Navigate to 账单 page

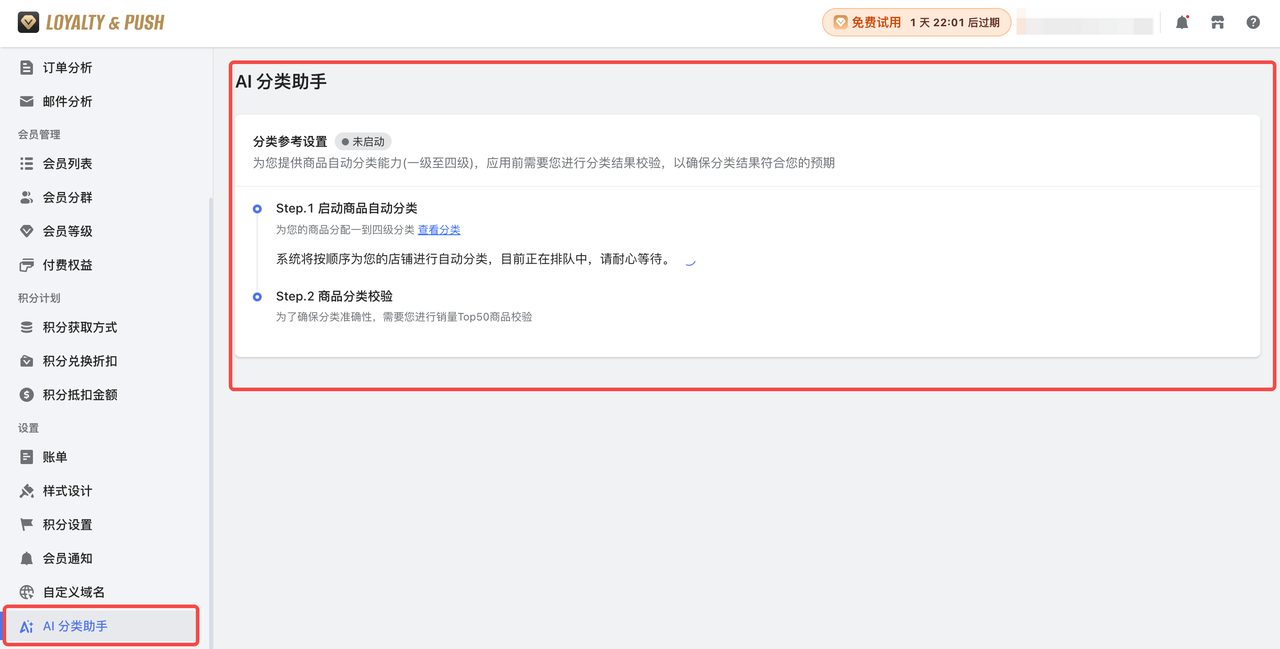[x=55, y=457]
